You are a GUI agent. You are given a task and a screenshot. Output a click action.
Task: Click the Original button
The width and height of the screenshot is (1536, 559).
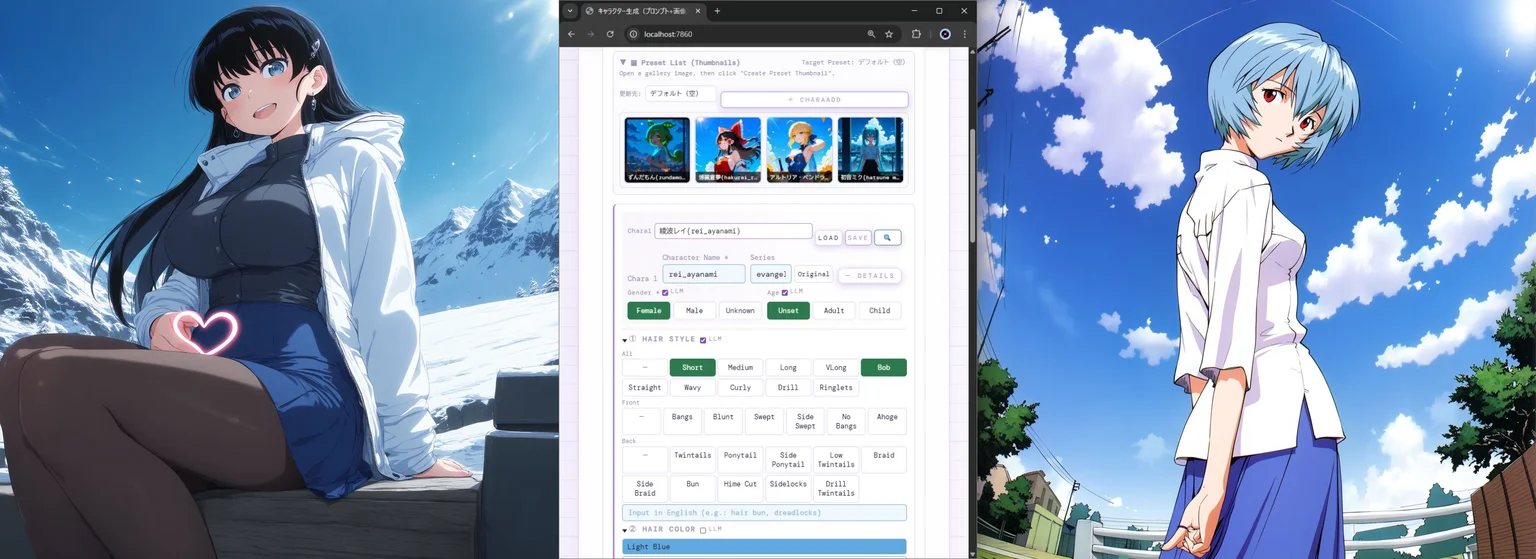[x=813, y=274]
